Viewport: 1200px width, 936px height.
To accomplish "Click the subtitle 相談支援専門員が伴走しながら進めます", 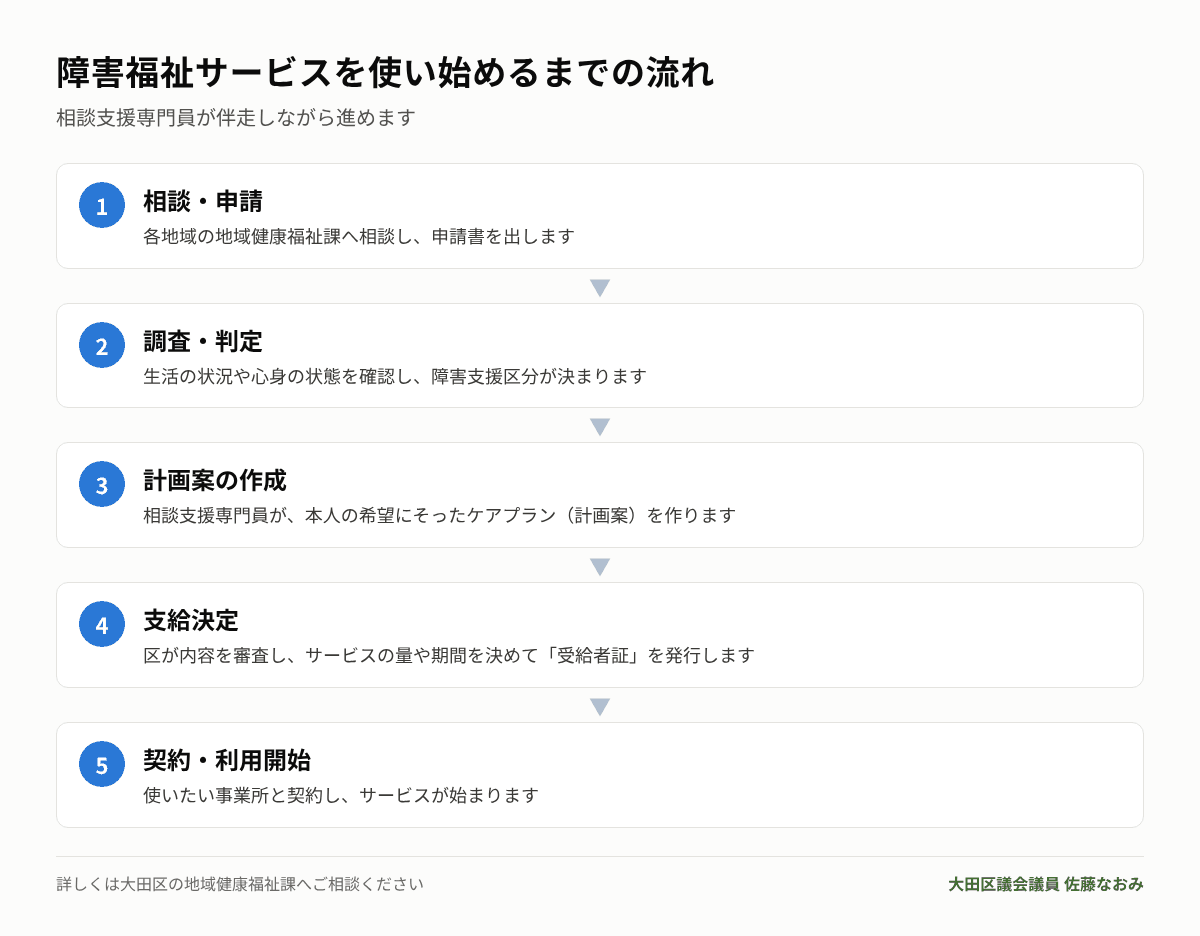I will point(236,118).
